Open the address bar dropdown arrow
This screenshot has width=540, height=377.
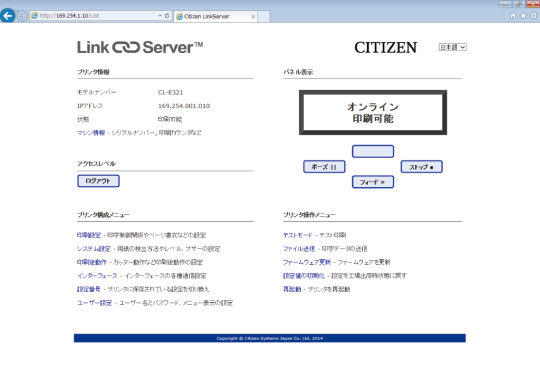pos(160,16)
